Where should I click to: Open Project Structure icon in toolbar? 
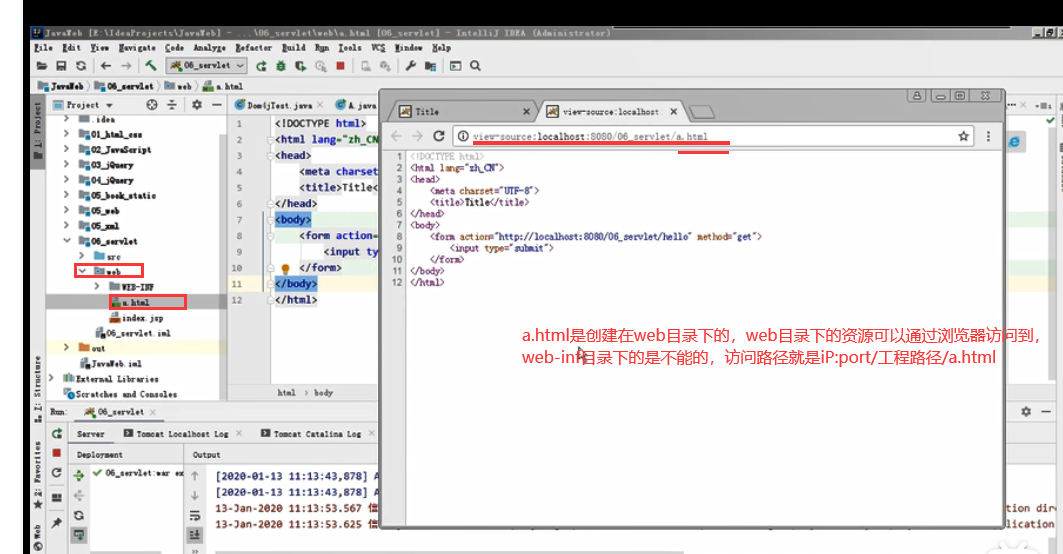(x=430, y=66)
